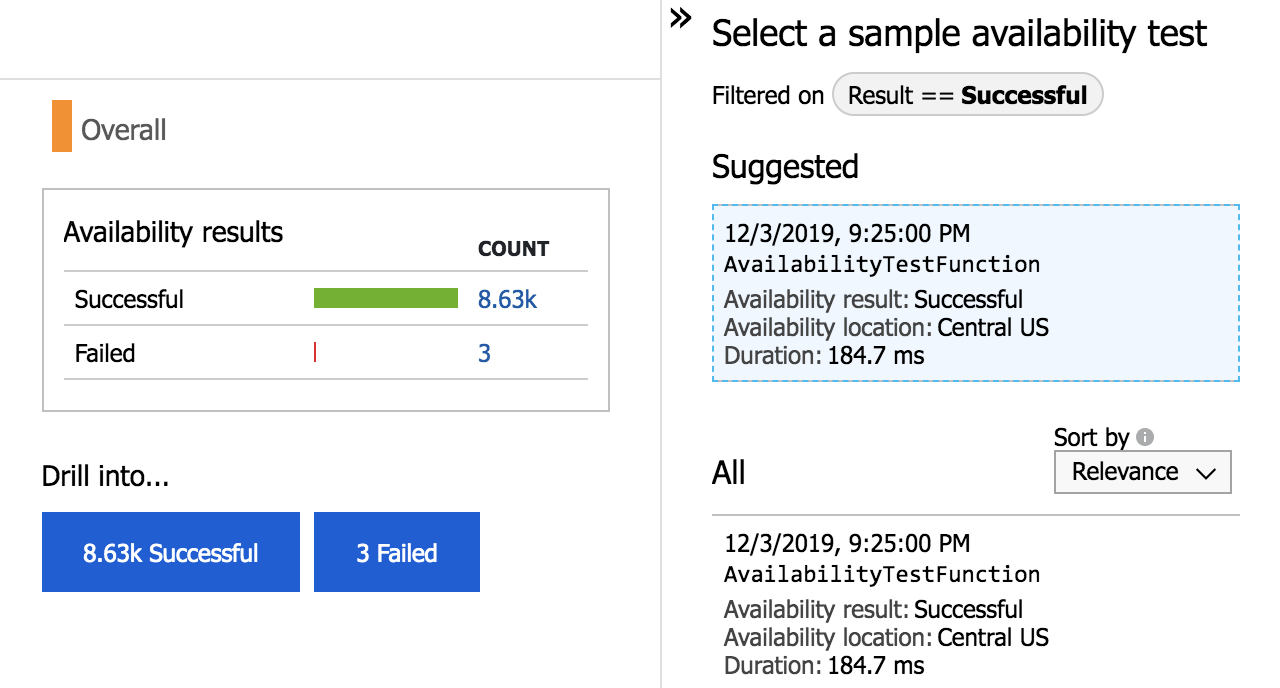Click the Drill into... label
Viewport: 1280px width, 688px height.
pos(106,476)
